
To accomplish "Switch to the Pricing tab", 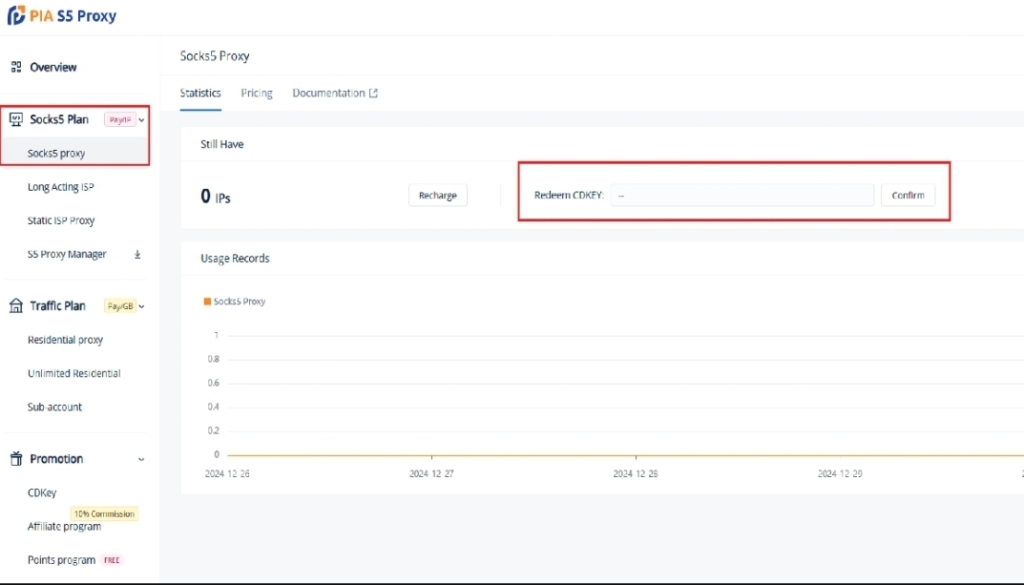I will 257,93.
